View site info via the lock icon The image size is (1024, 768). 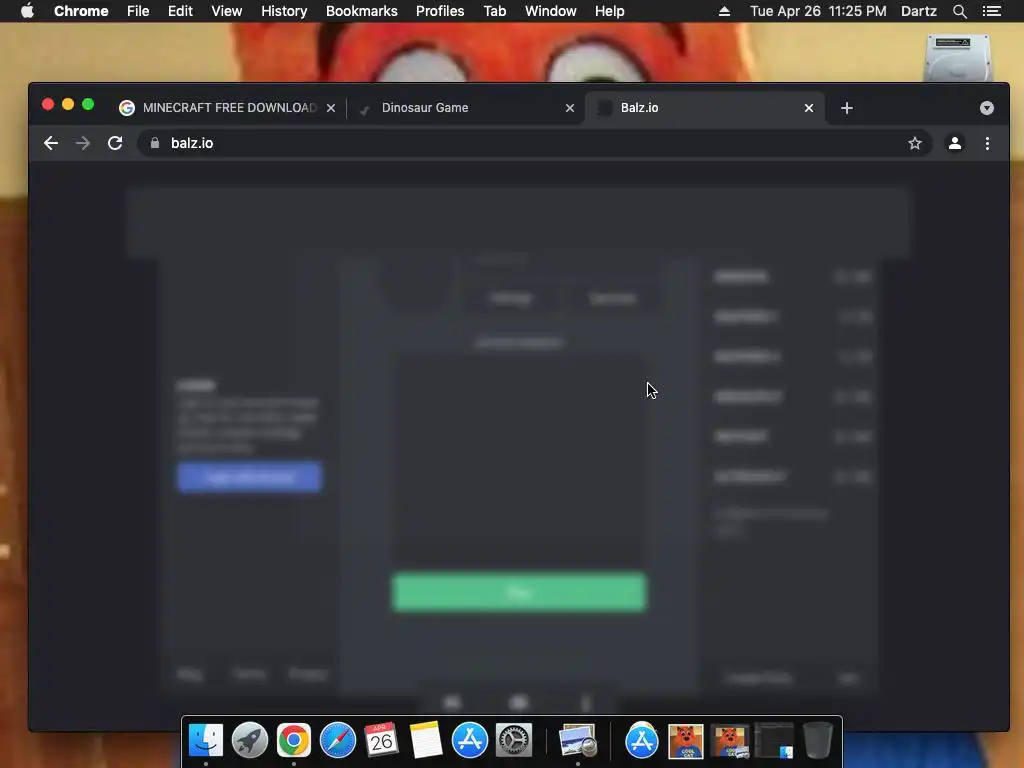click(155, 143)
